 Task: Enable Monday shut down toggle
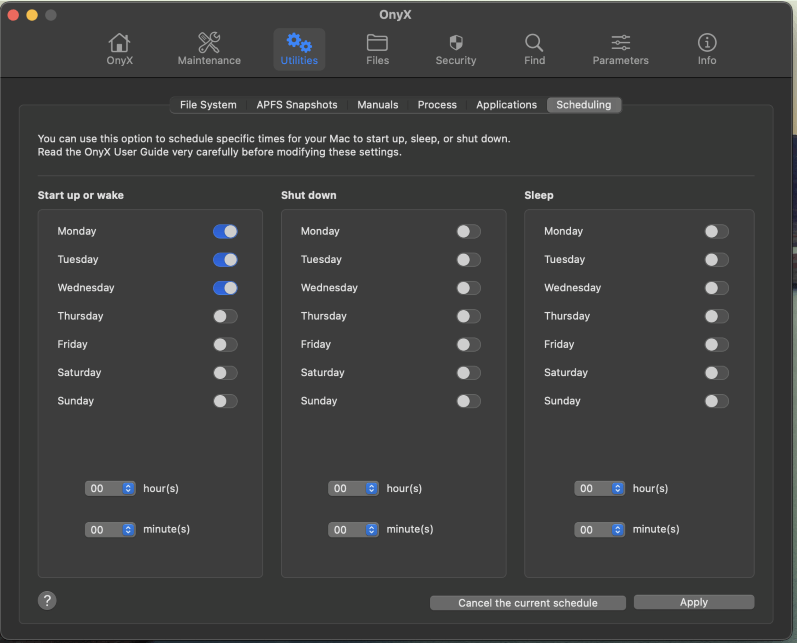469,231
